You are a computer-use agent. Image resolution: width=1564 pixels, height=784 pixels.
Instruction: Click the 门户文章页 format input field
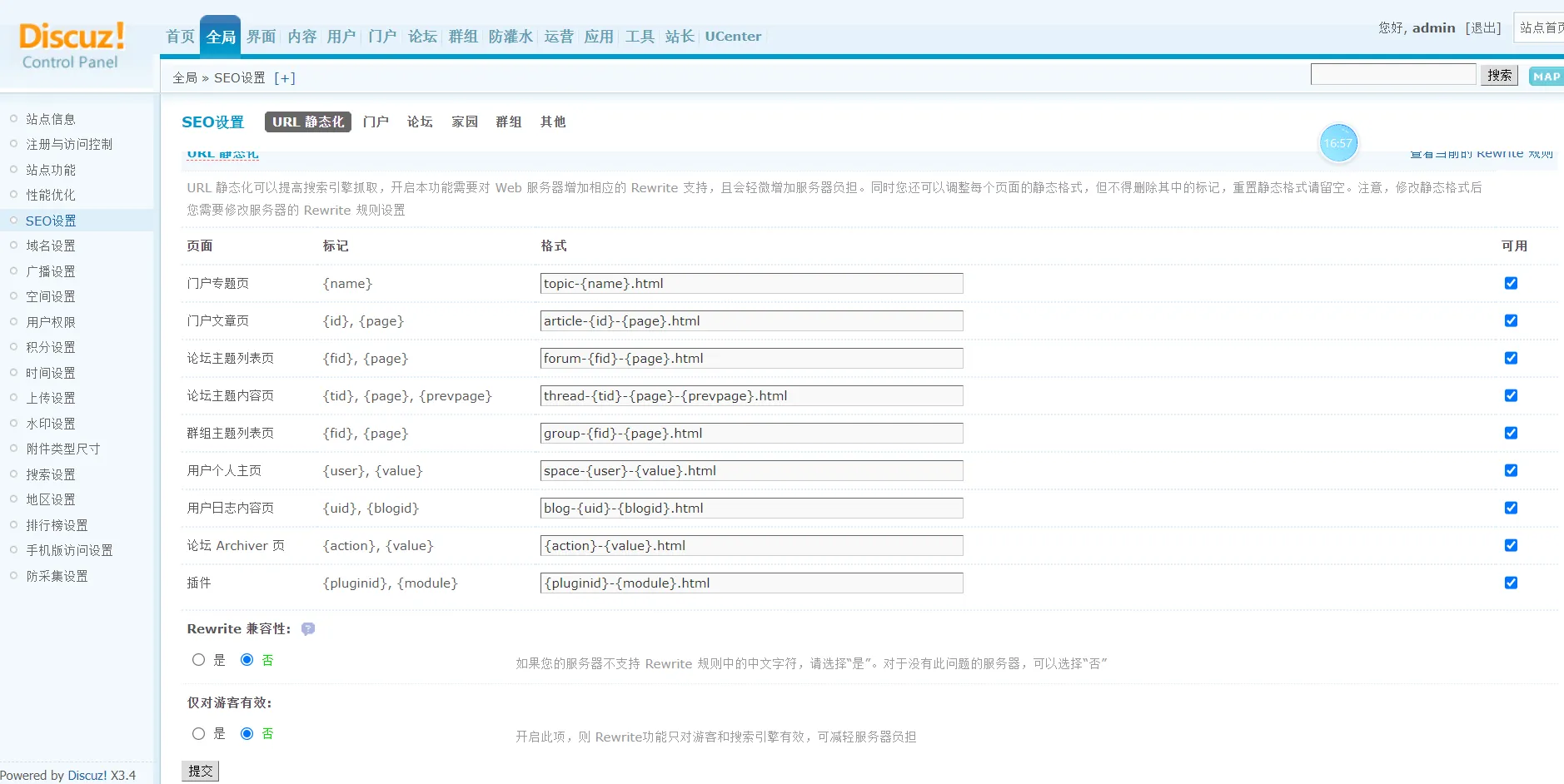tap(751, 321)
